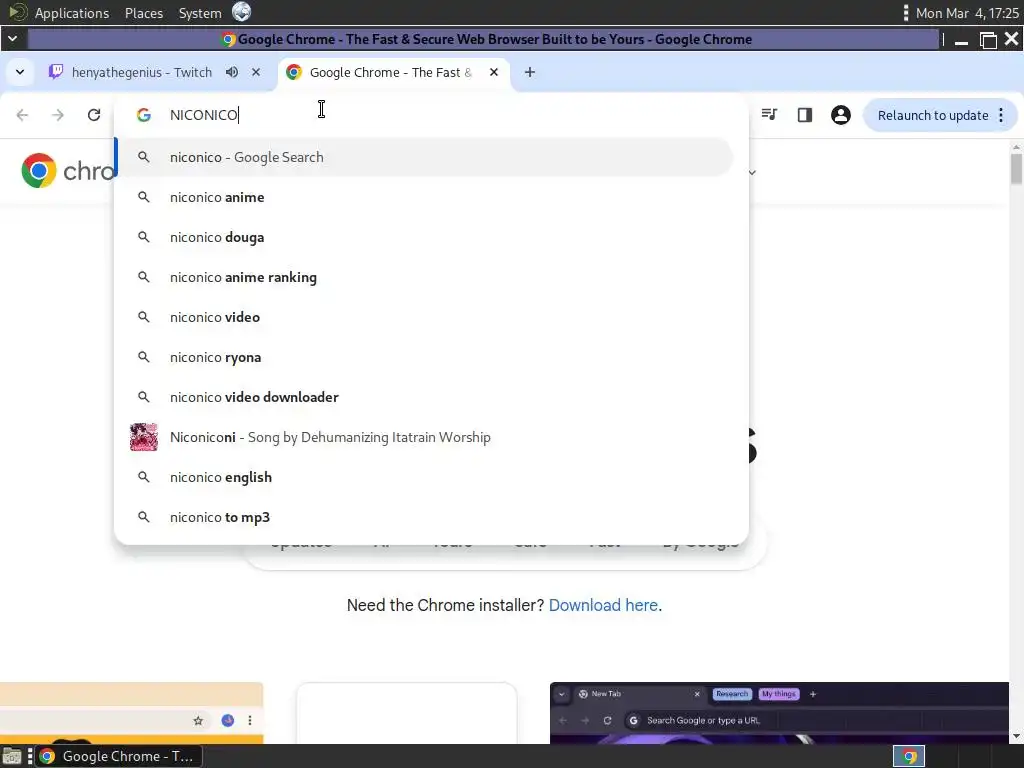
Task: Choose the 'niconico anime' suggestion
Action: click(424, 197)
